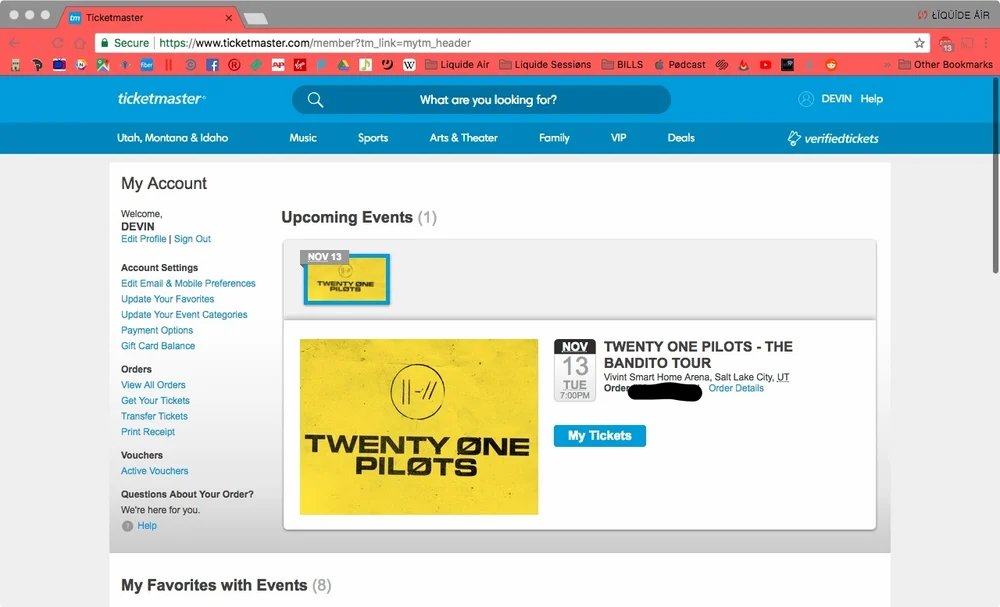This screenshot has width=1000, height=607.
Task: Click the Transfer Tickets link
Action: 153,415
